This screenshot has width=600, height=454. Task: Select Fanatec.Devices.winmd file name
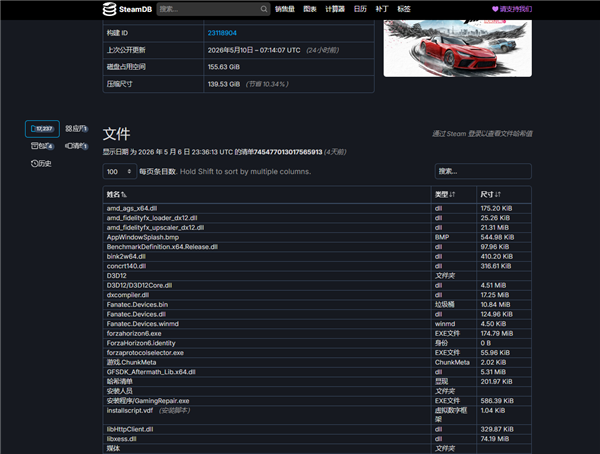[x=143, y=323]
